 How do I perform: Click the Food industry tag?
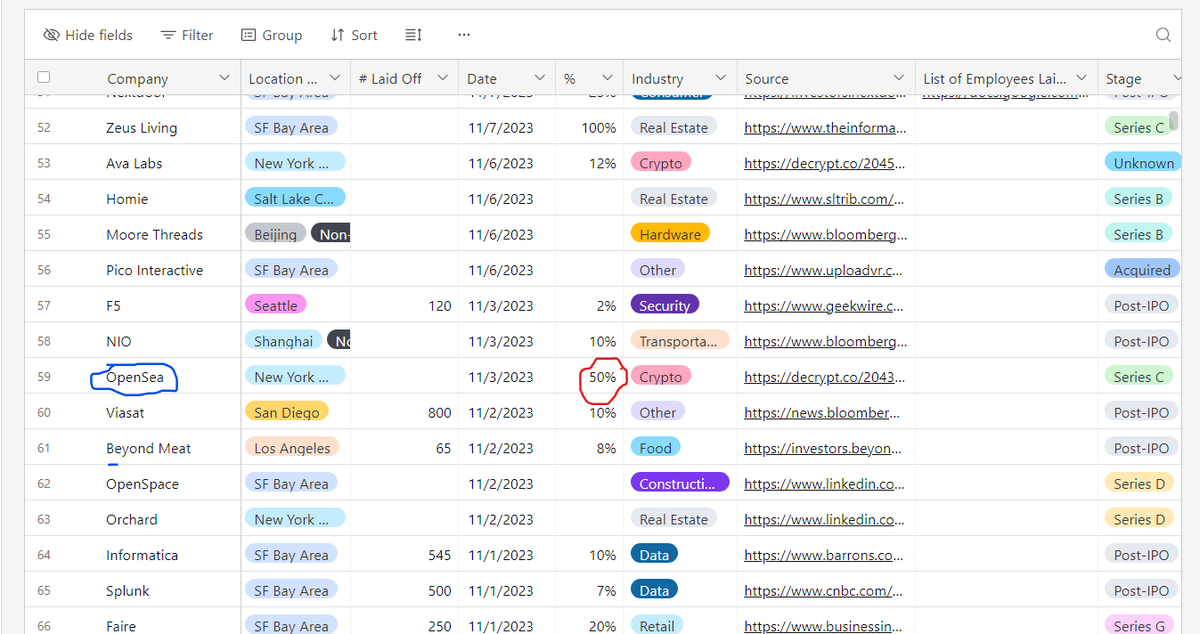[x=655, y=448]
